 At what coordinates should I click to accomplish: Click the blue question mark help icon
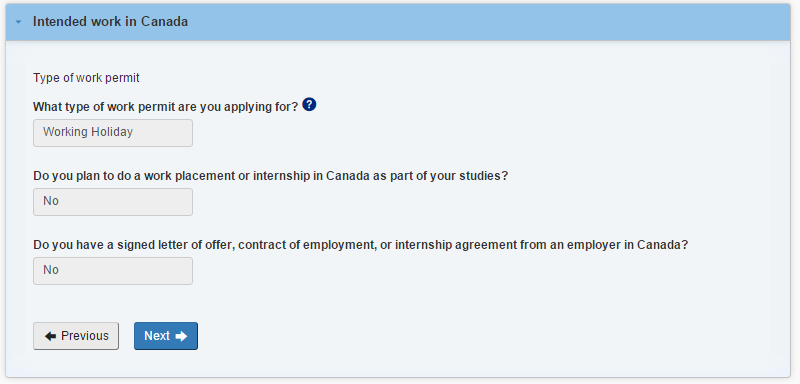coord(309,105)
